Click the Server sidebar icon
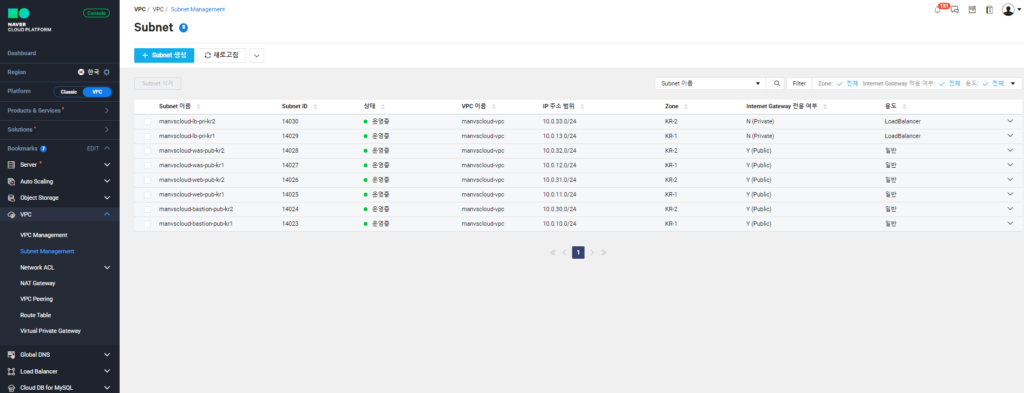The image size is (1024, 393). click(x=11, y=165)
